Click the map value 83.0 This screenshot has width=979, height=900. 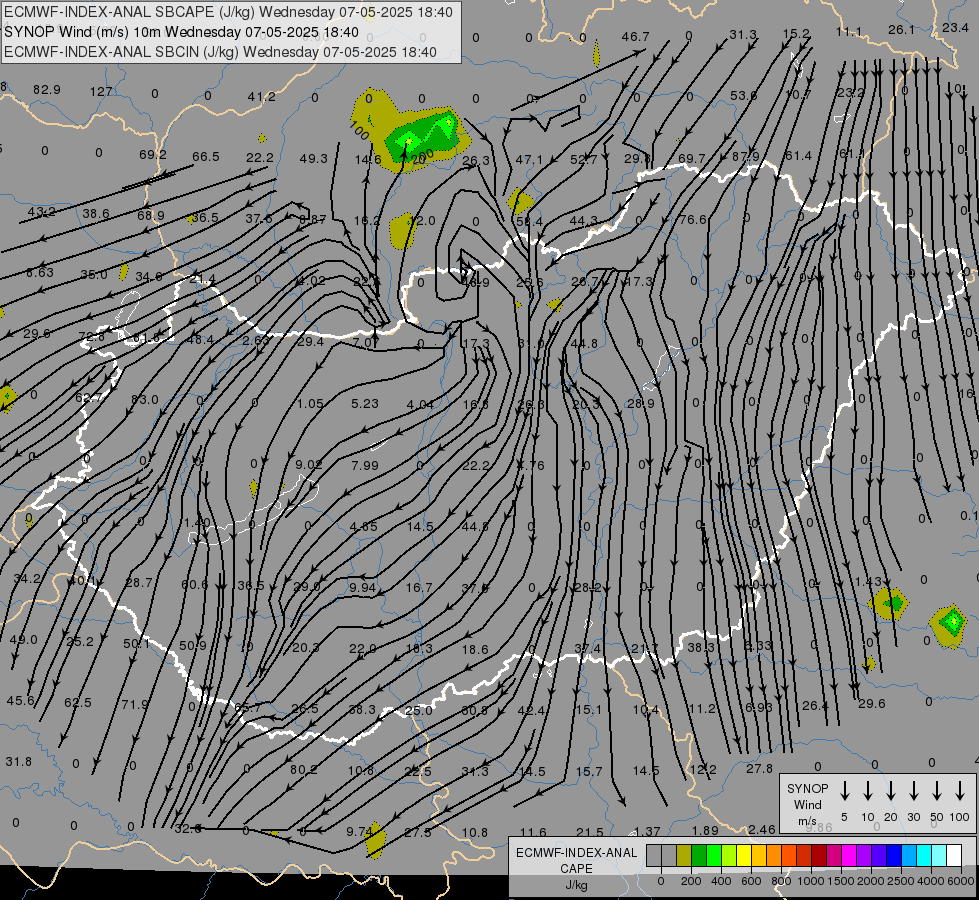[x=145, y=399]
